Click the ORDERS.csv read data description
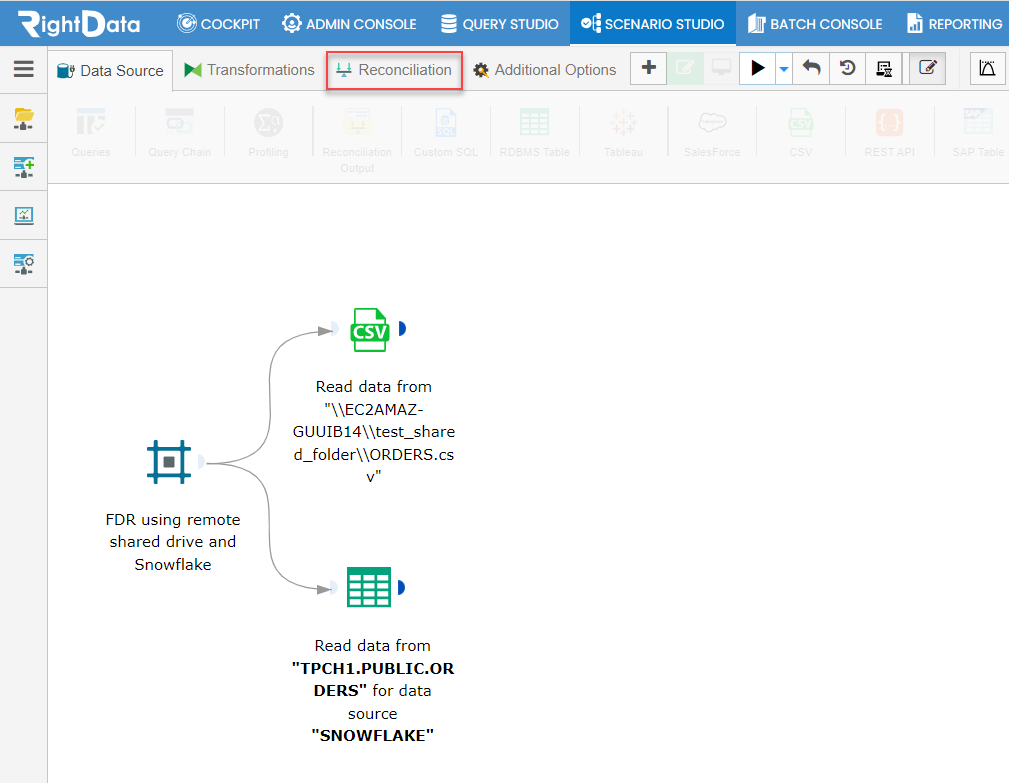Image resolution: width=1009 pixels, height=783 pixels. 374,432
